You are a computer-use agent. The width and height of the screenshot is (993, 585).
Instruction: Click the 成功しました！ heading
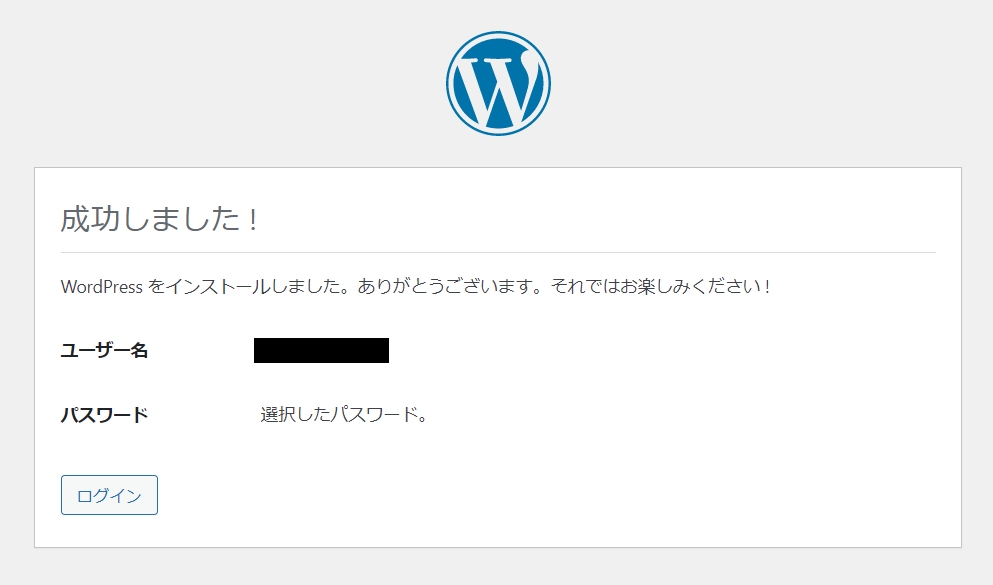(161, 219)
